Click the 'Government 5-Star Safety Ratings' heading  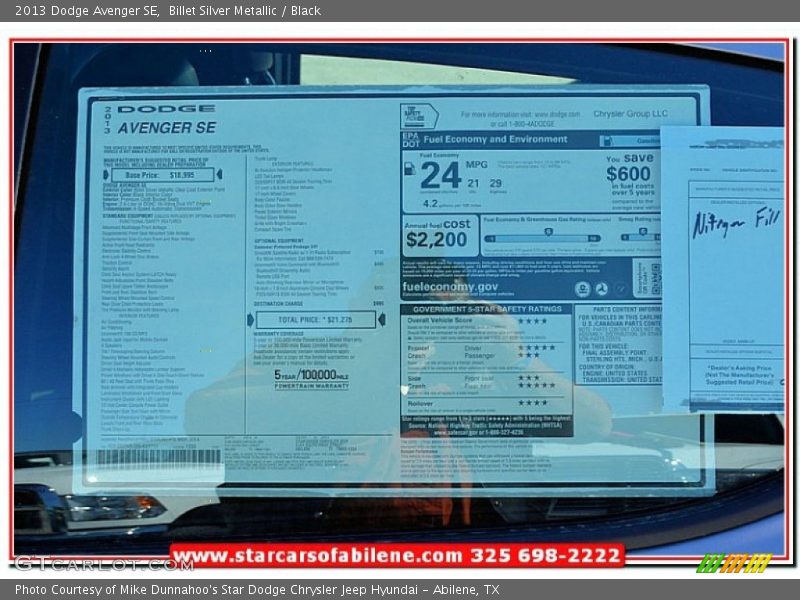(487, 309)
